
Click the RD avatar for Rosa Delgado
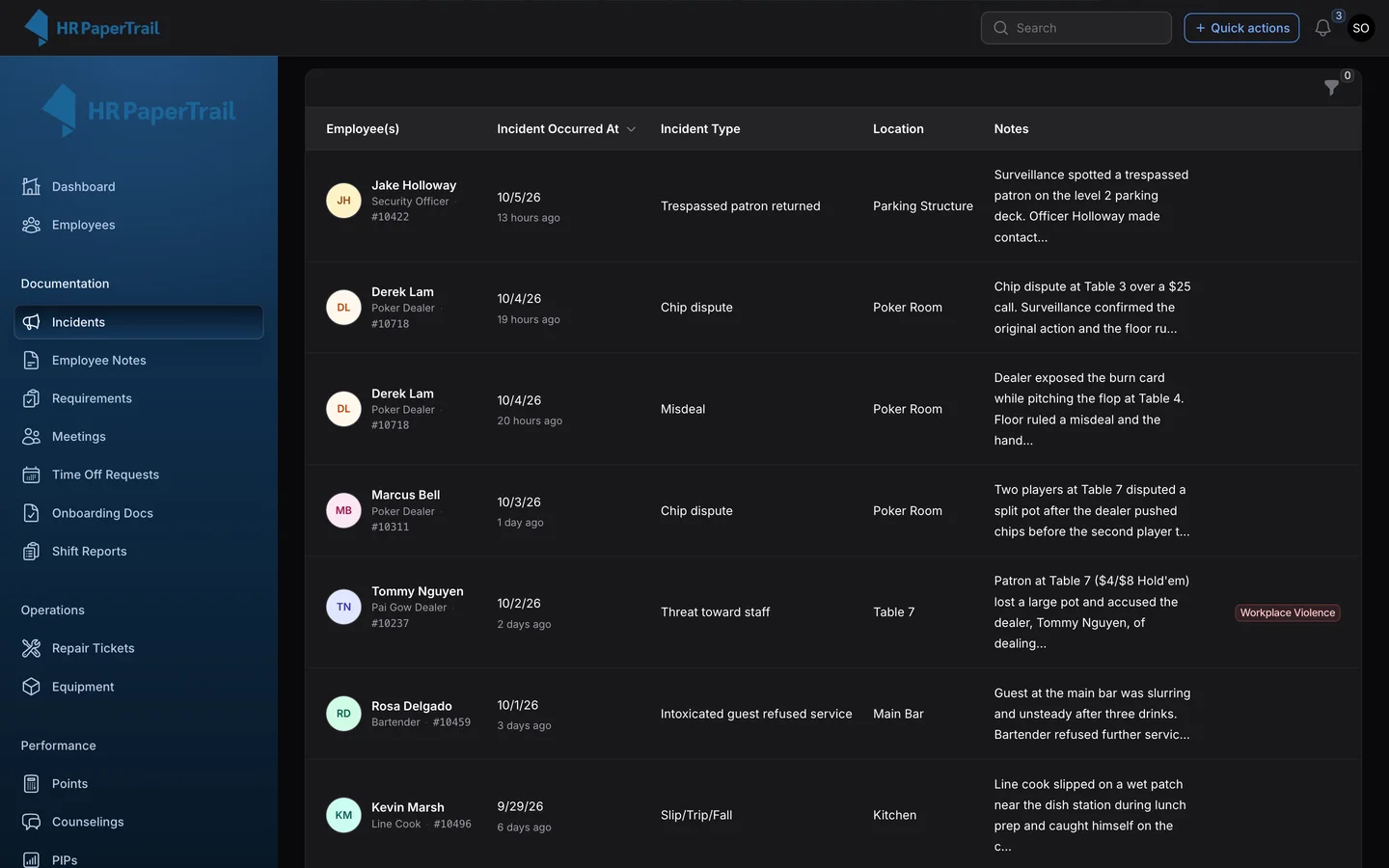343,714
